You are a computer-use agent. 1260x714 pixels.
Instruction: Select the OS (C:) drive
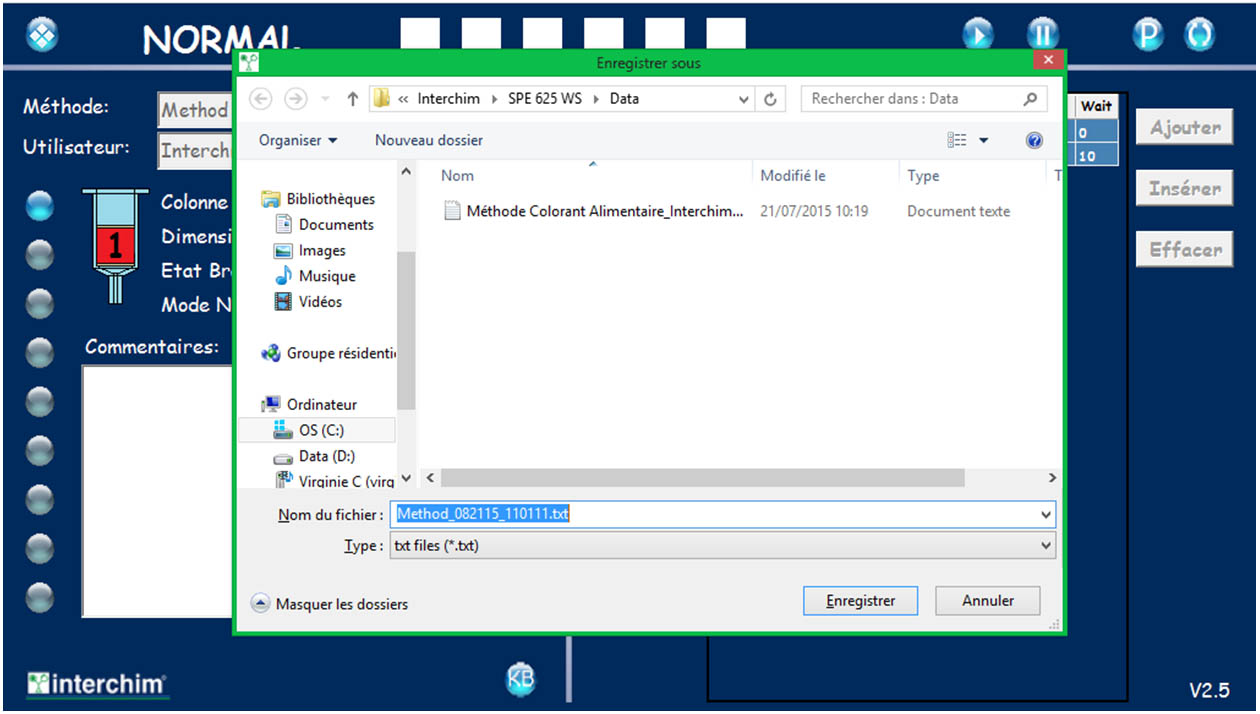click(x=317, y=430)
